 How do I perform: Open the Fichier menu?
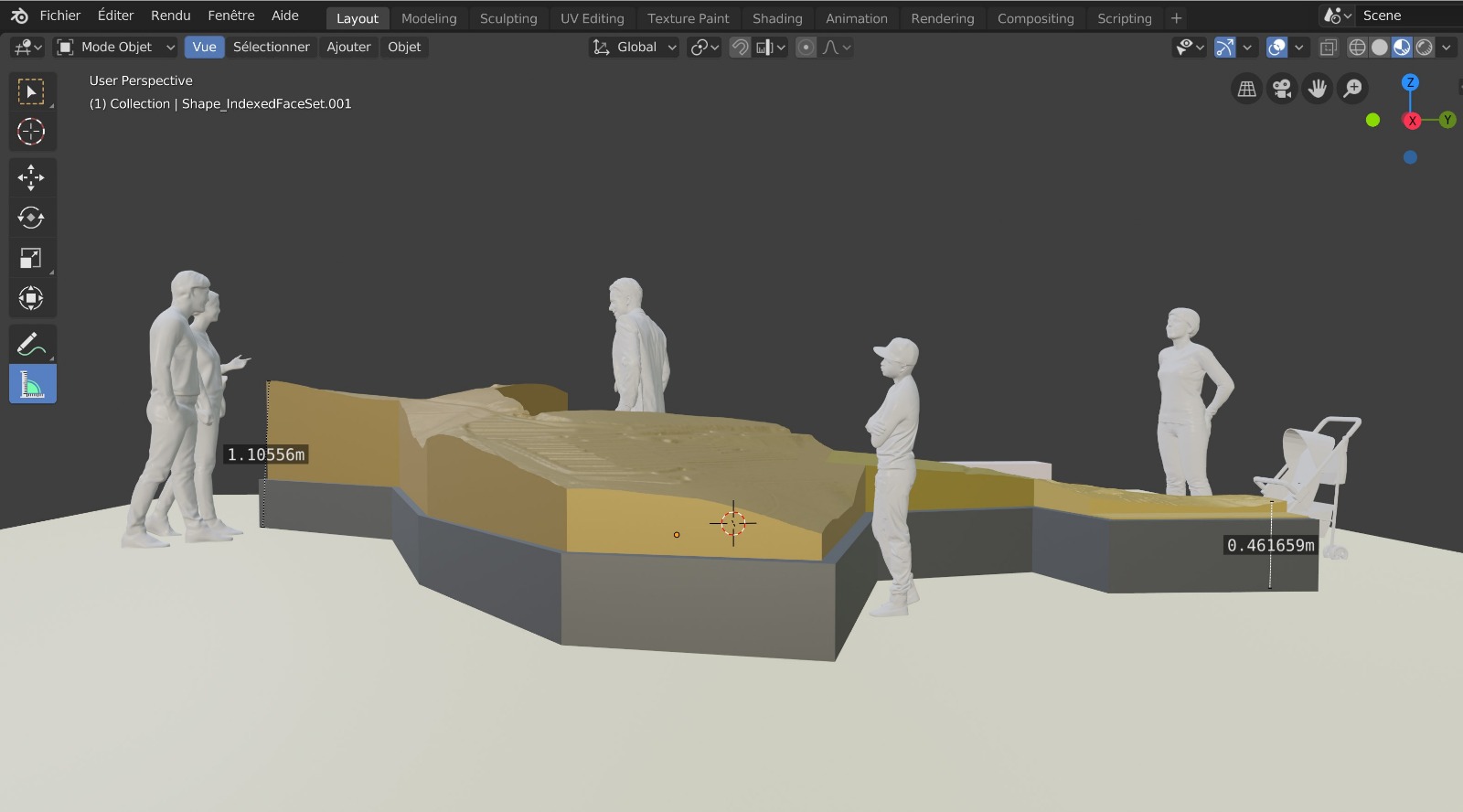pos(60,16)
